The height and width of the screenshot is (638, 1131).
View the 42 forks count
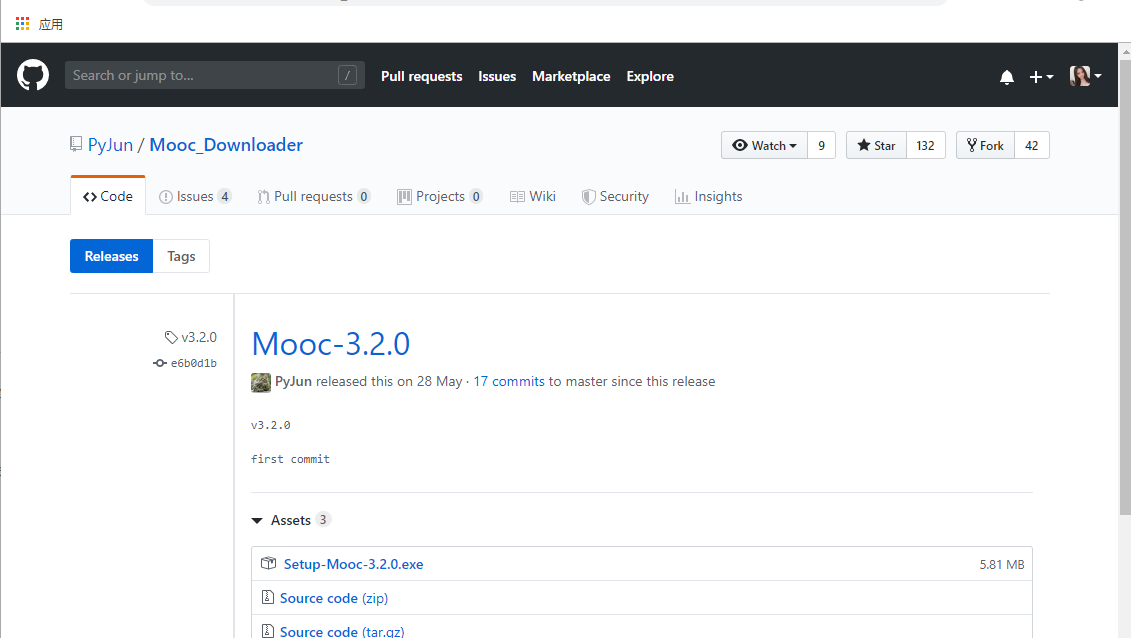click(x=1031, y=145)
